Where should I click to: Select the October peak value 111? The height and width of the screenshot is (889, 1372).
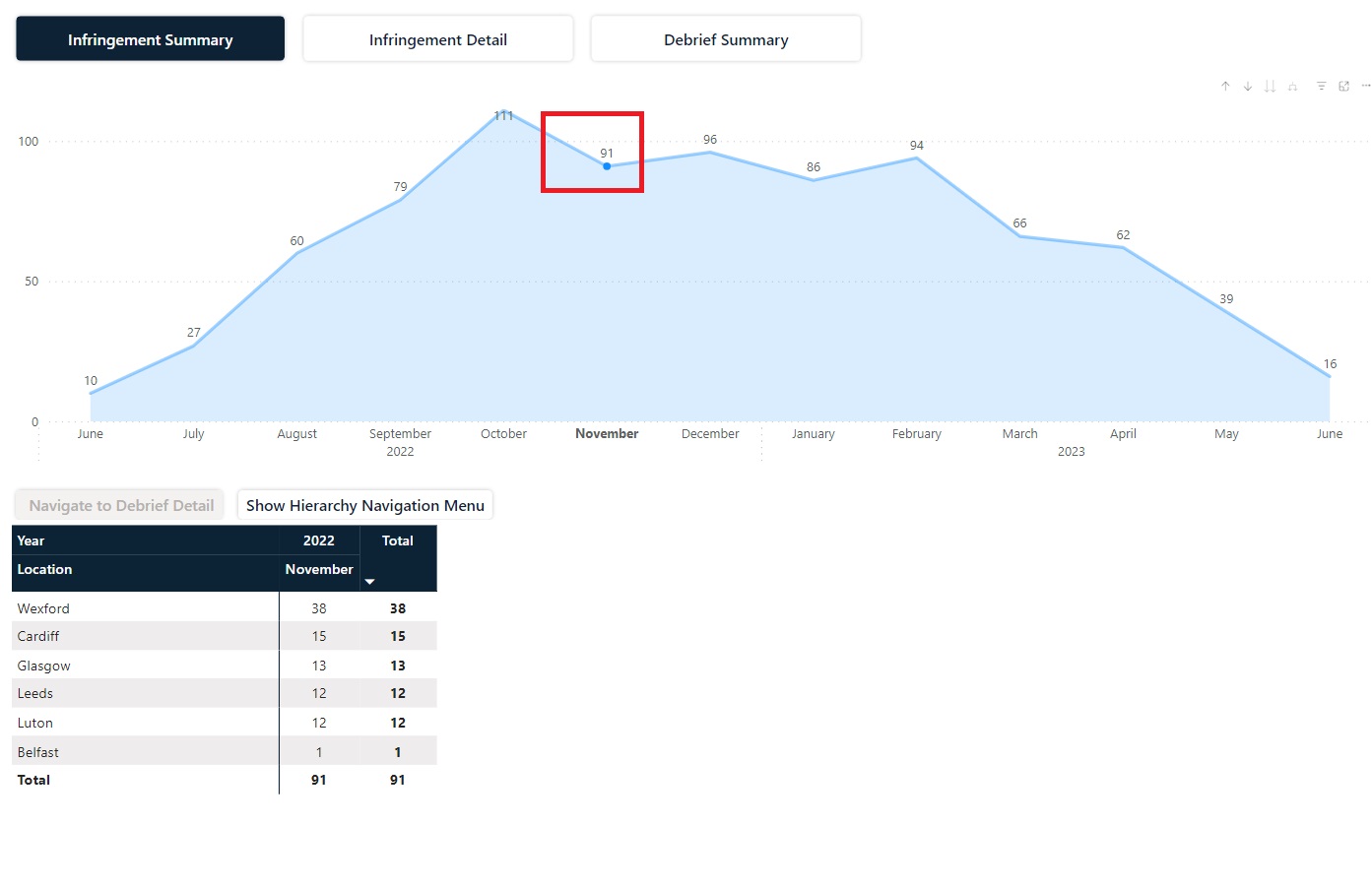coord(503,115)
